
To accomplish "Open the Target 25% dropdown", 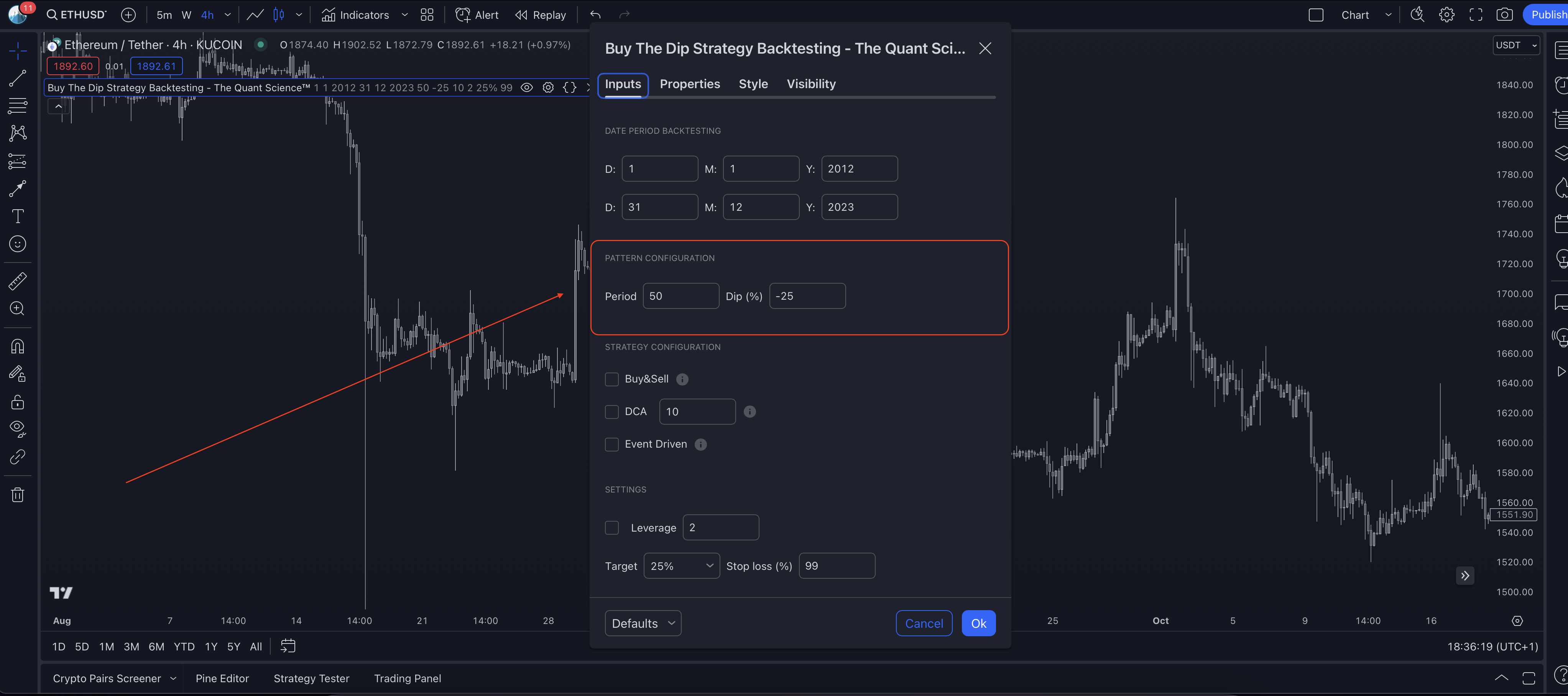I will point(681,566).
